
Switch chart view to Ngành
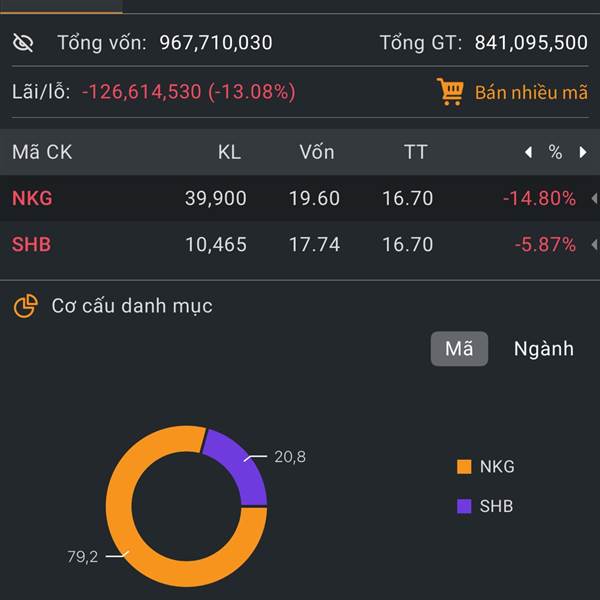(544, 349)
